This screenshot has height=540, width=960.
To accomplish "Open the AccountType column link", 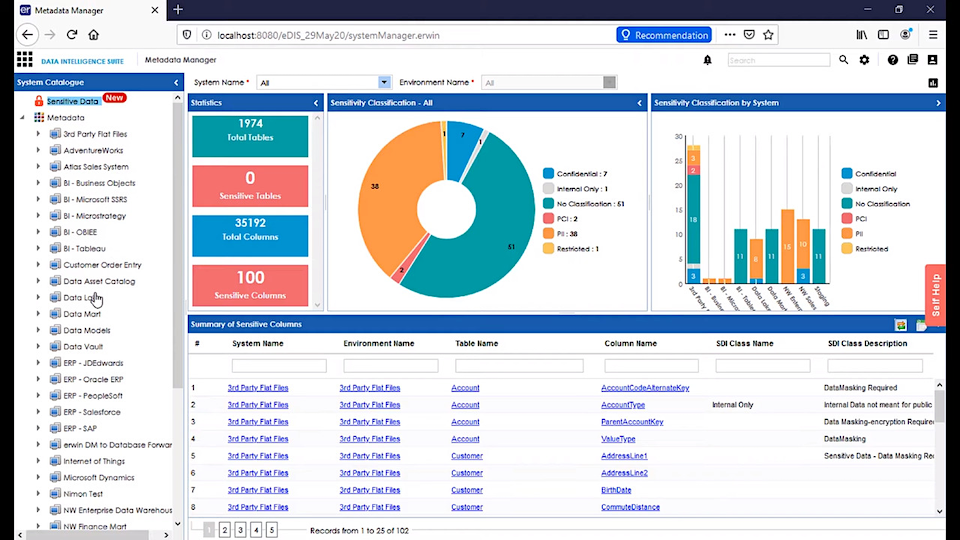I will (x=622, y=405).
